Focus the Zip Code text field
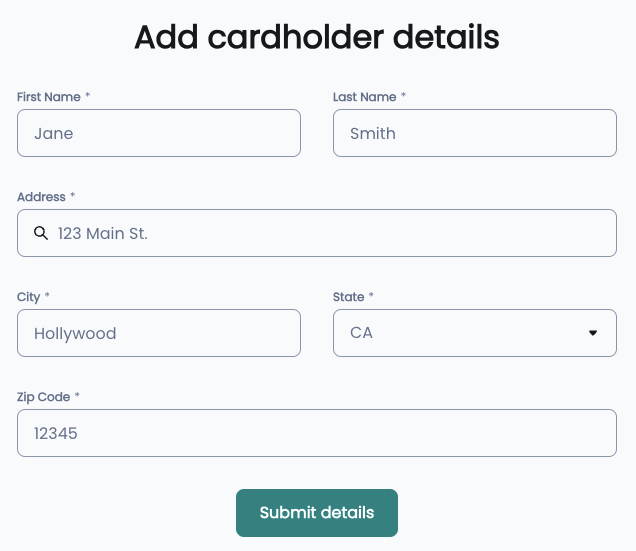 tap(316, 433)
